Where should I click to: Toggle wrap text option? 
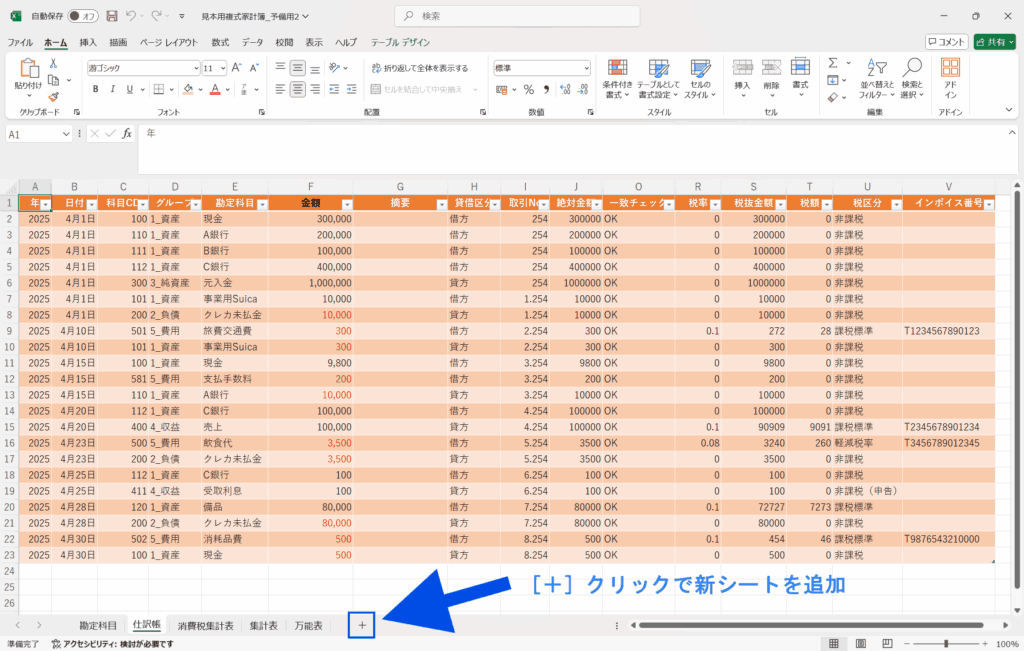point(419,68)
